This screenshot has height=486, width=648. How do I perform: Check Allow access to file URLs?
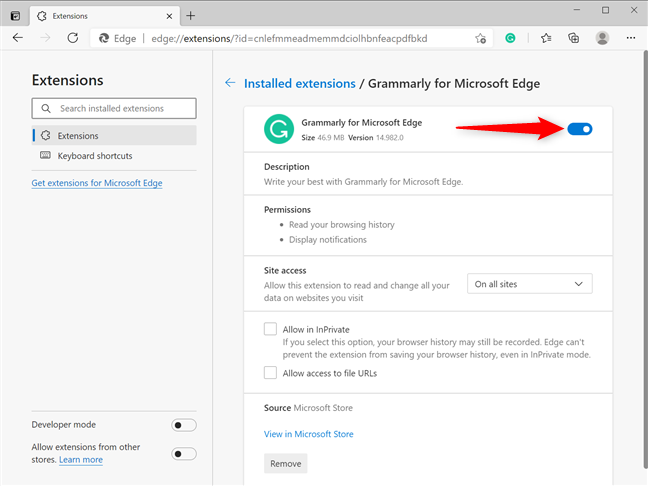coord(270,372)
